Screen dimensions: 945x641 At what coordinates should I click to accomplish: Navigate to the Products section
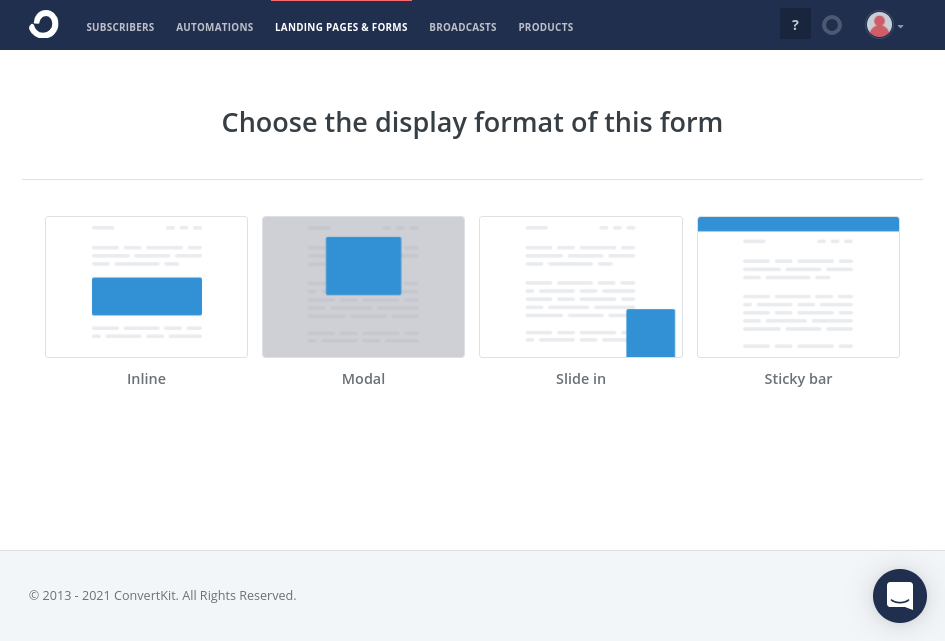pos(545,27)
